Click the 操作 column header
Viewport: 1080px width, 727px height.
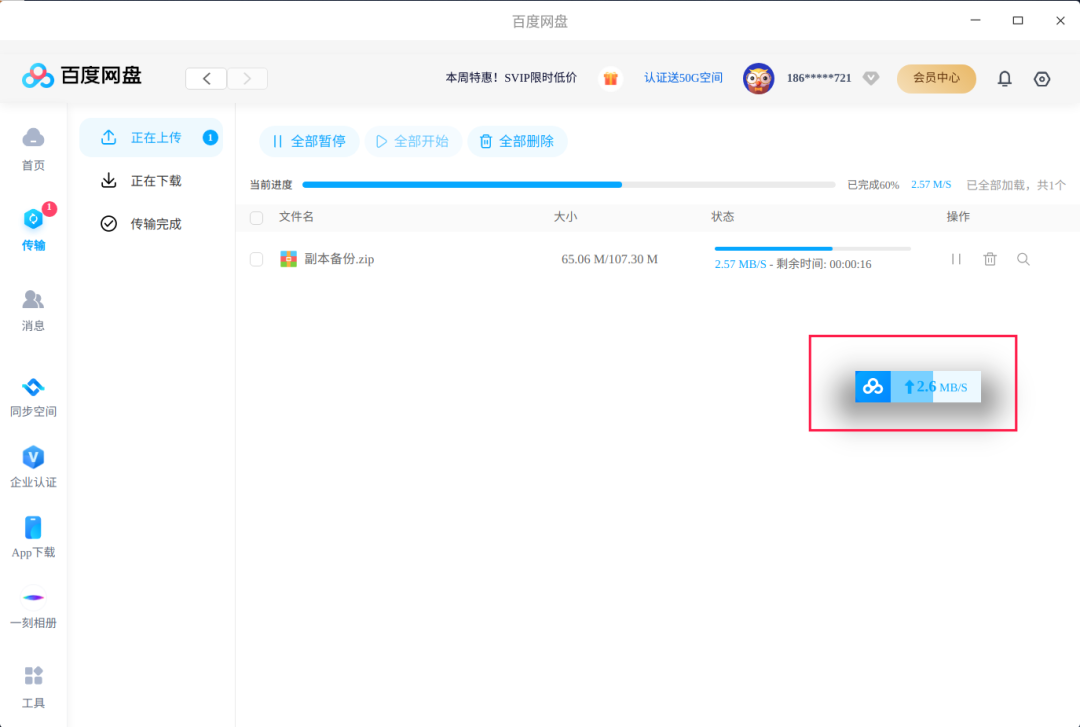[x=958, y=217]
